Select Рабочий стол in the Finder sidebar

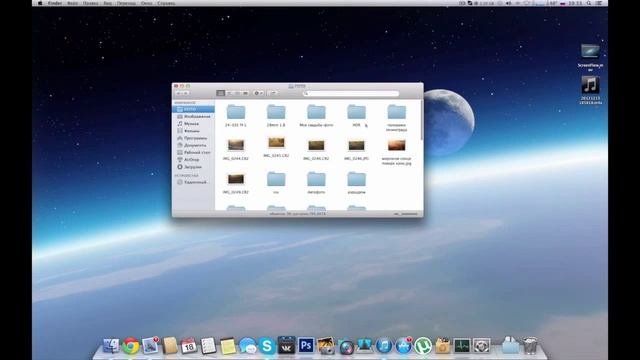[193, 152]
